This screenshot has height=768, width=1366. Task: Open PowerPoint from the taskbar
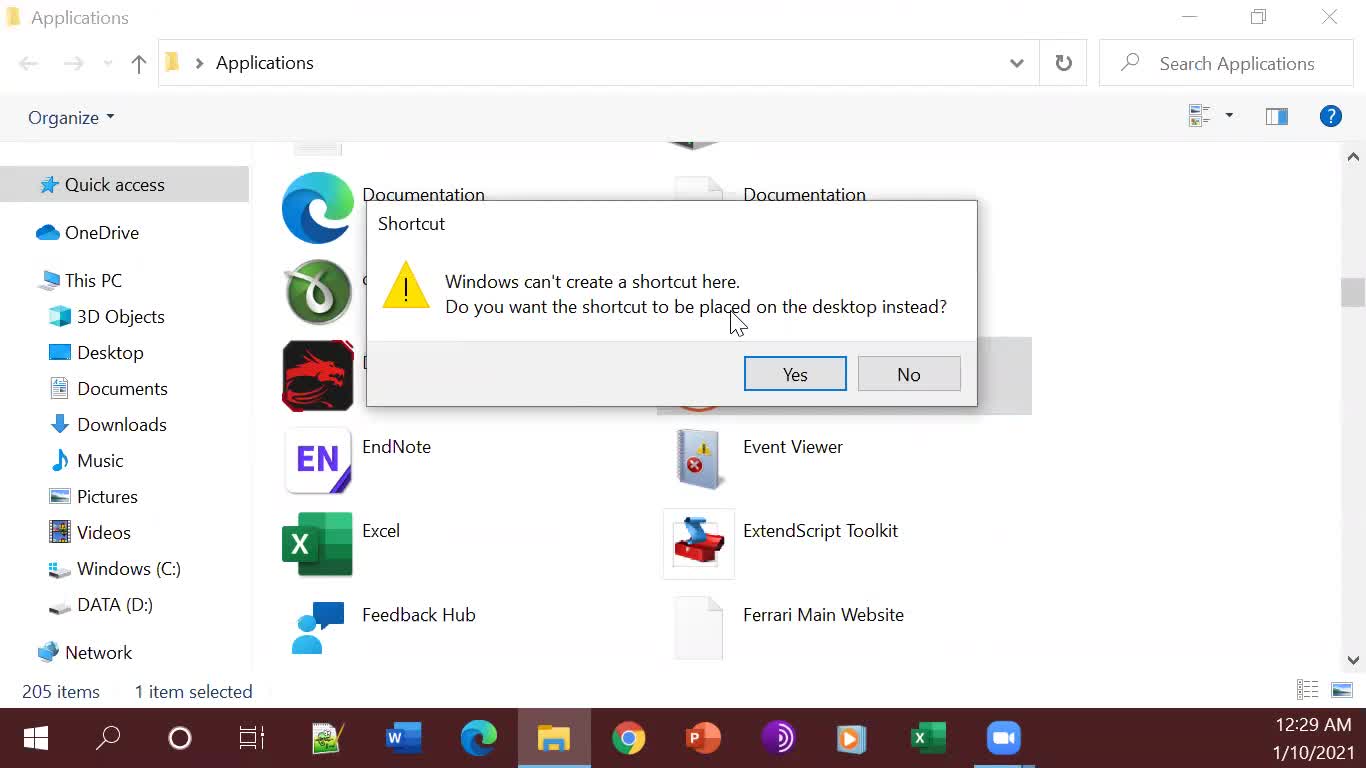[x=704, y=738]
